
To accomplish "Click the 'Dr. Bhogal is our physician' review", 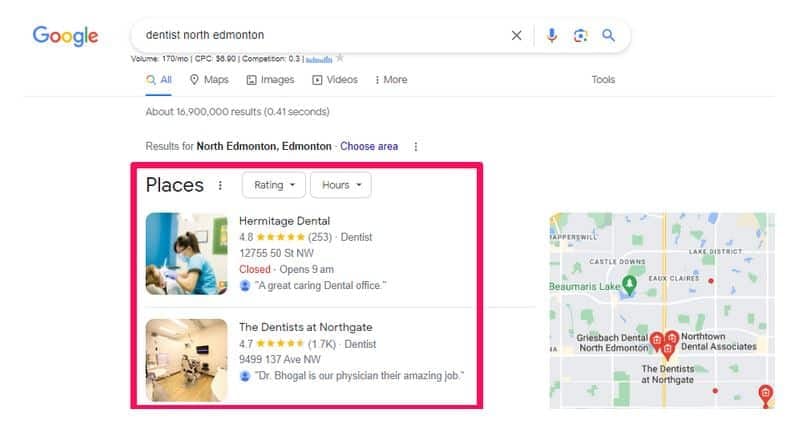I will 360,376.
